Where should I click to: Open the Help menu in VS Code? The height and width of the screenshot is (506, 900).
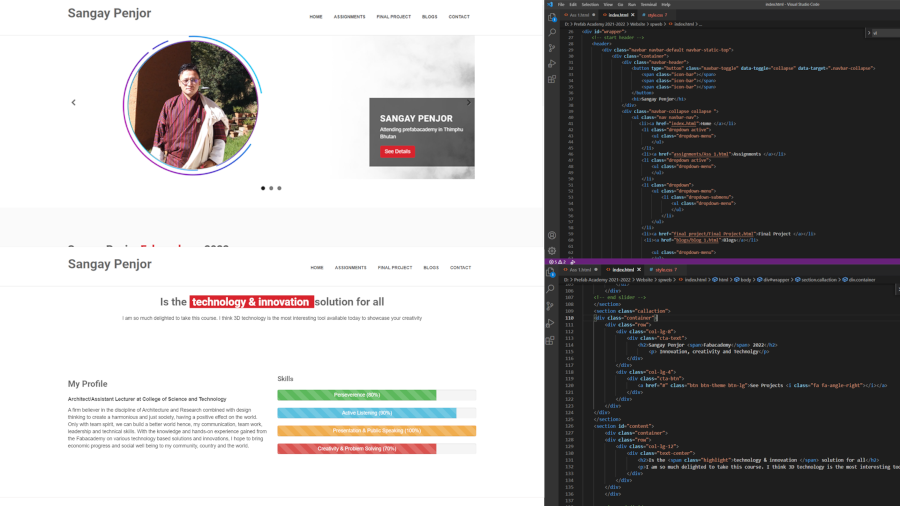pos(666,4)
